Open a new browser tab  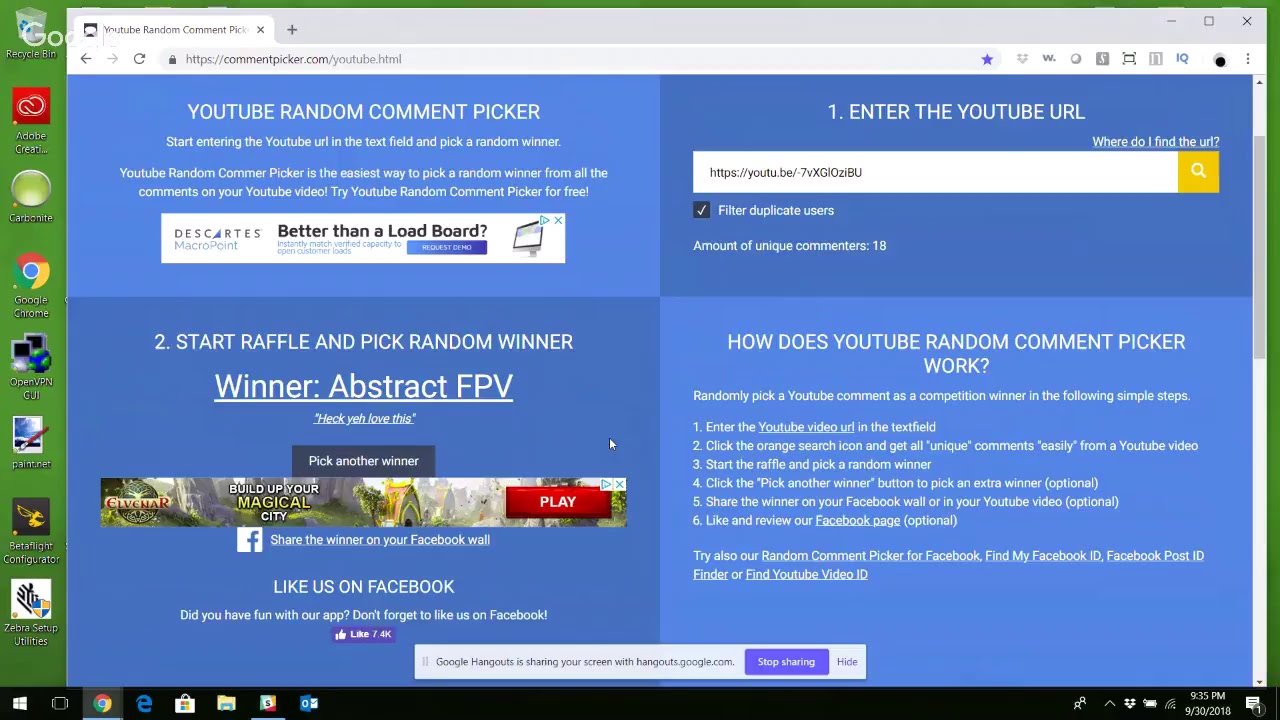[292, 30]
